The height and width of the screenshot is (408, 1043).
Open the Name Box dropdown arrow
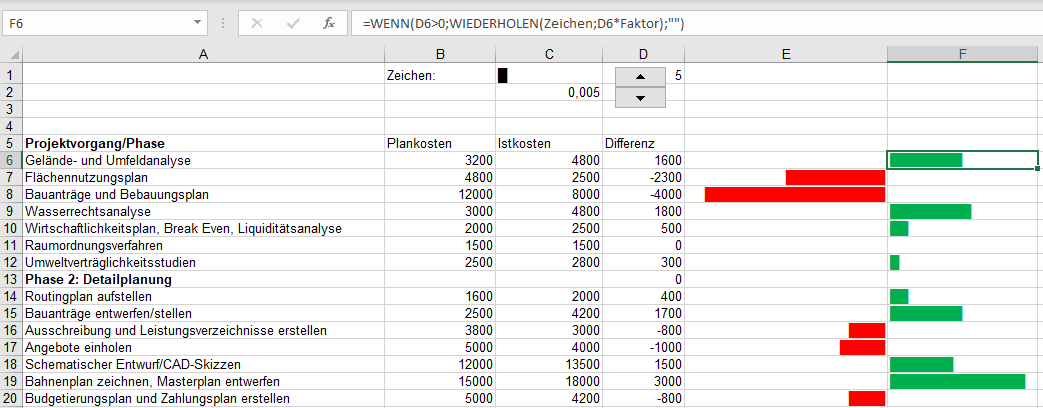click(194, 23)
